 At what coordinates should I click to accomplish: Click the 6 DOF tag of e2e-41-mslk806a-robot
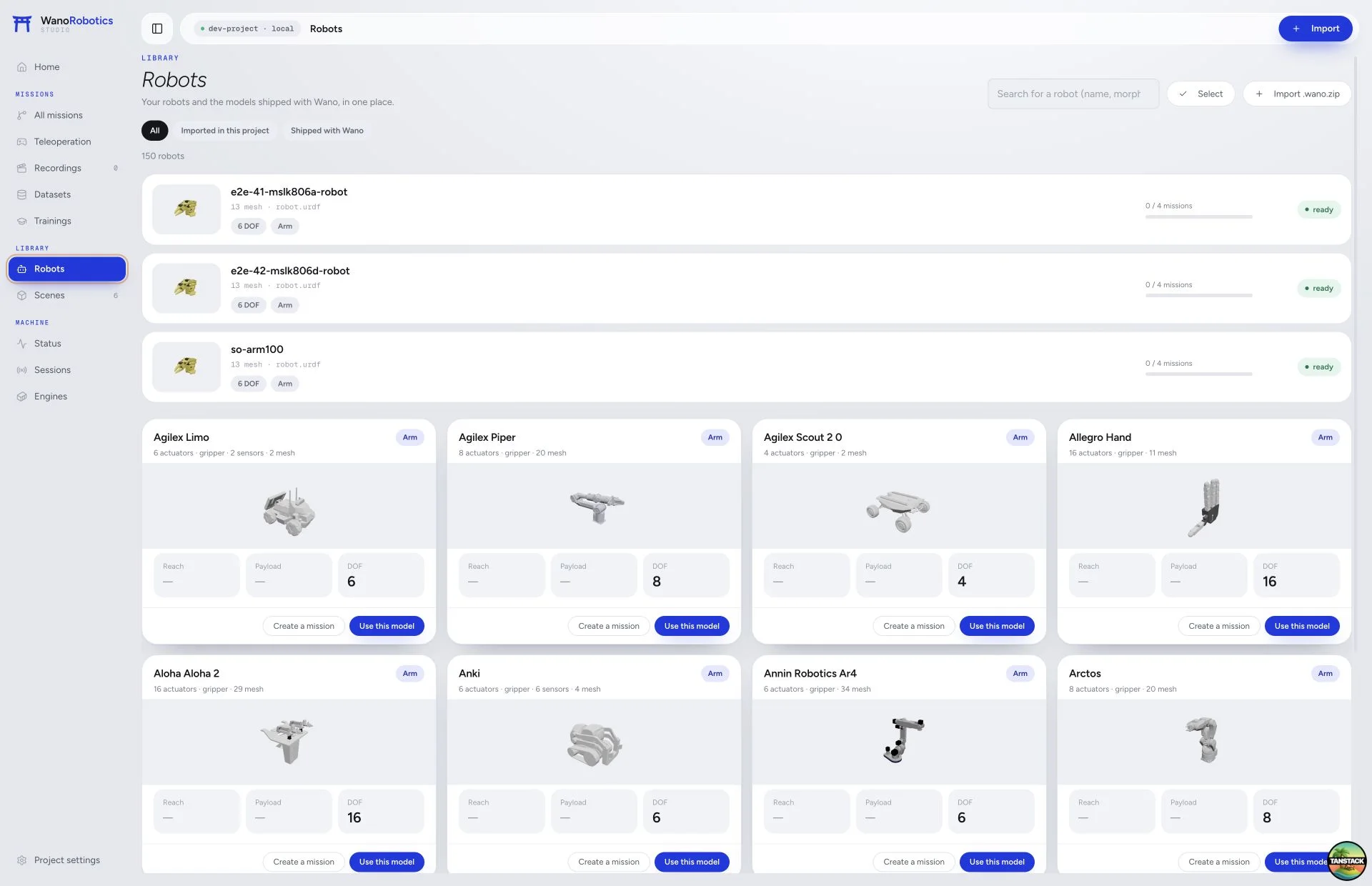click(249, 226)
